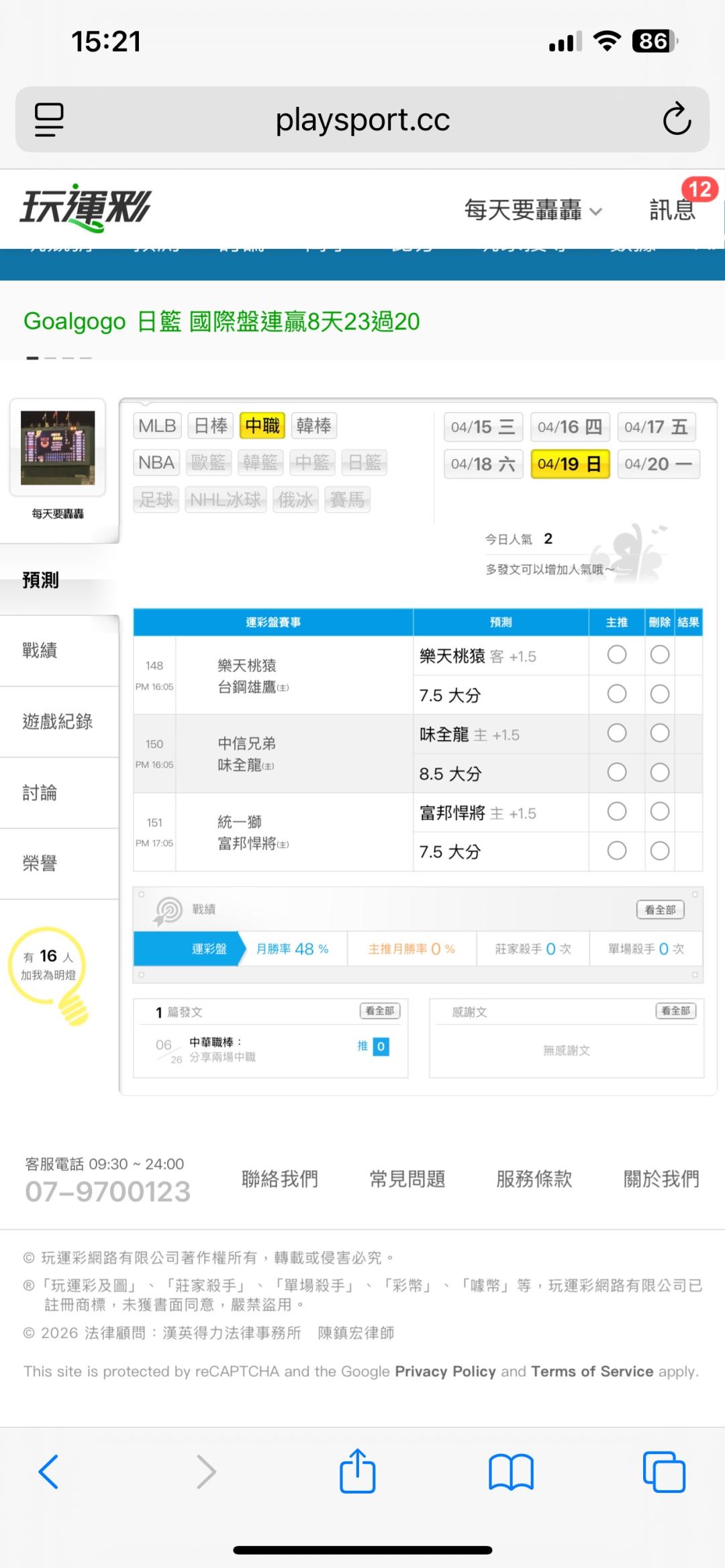
Task: Select 刪除 radio for 8.5 大分 prediction
Action: [x=660, y=772]
